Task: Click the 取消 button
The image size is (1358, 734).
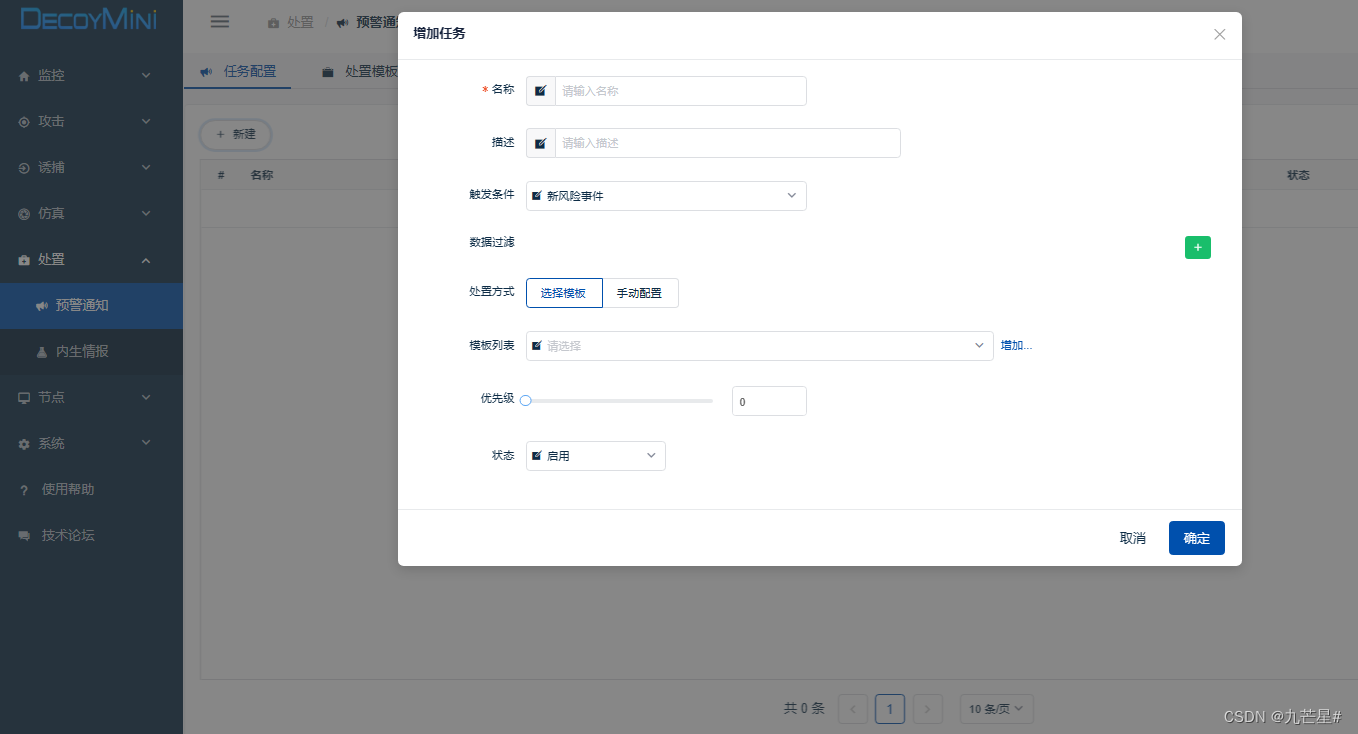Action: (x=1133, y=538)
